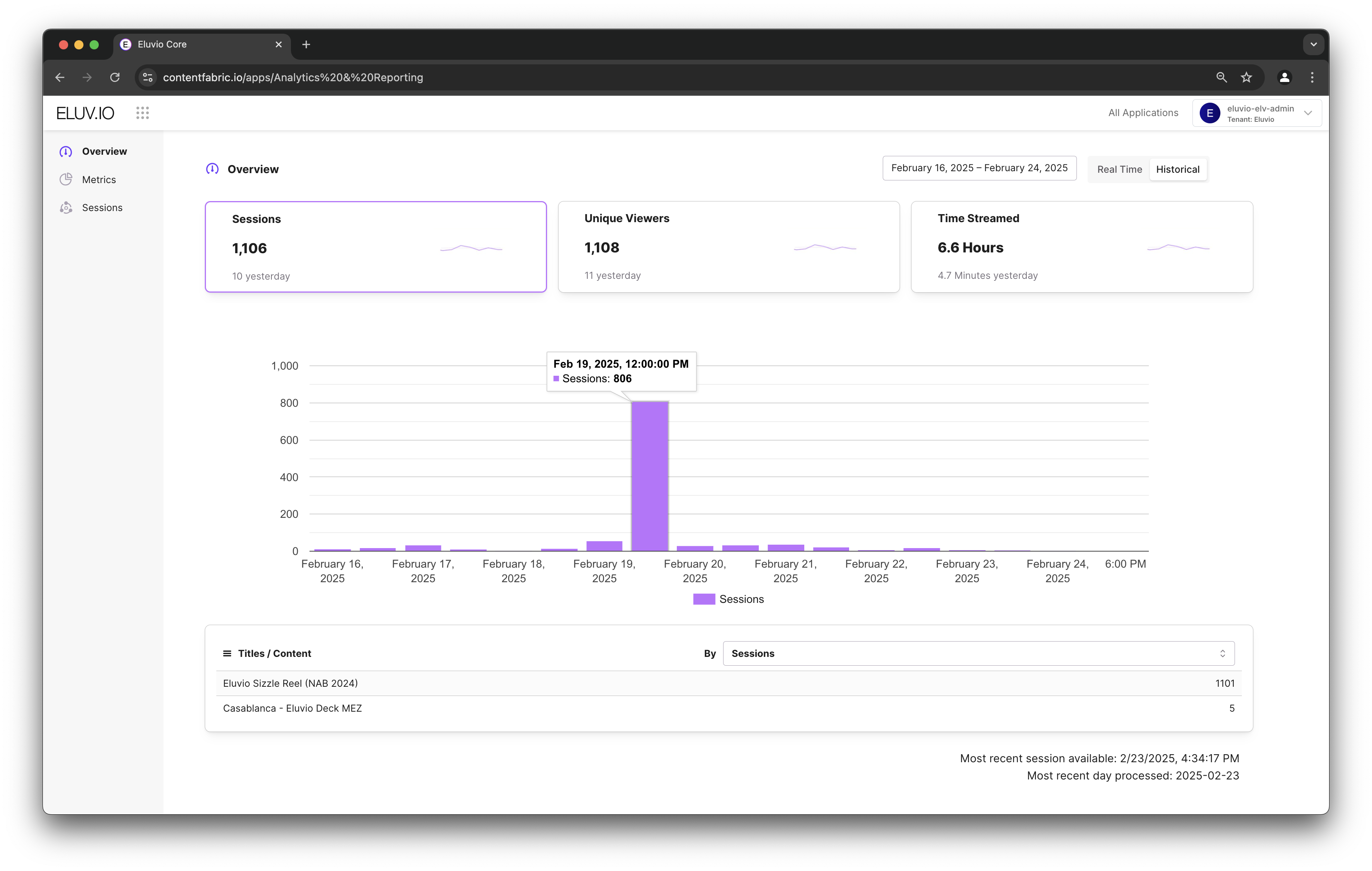1372x871 pixels.
Task: Click the Sessions sidebar icon
Action: [x=66, y=208]
